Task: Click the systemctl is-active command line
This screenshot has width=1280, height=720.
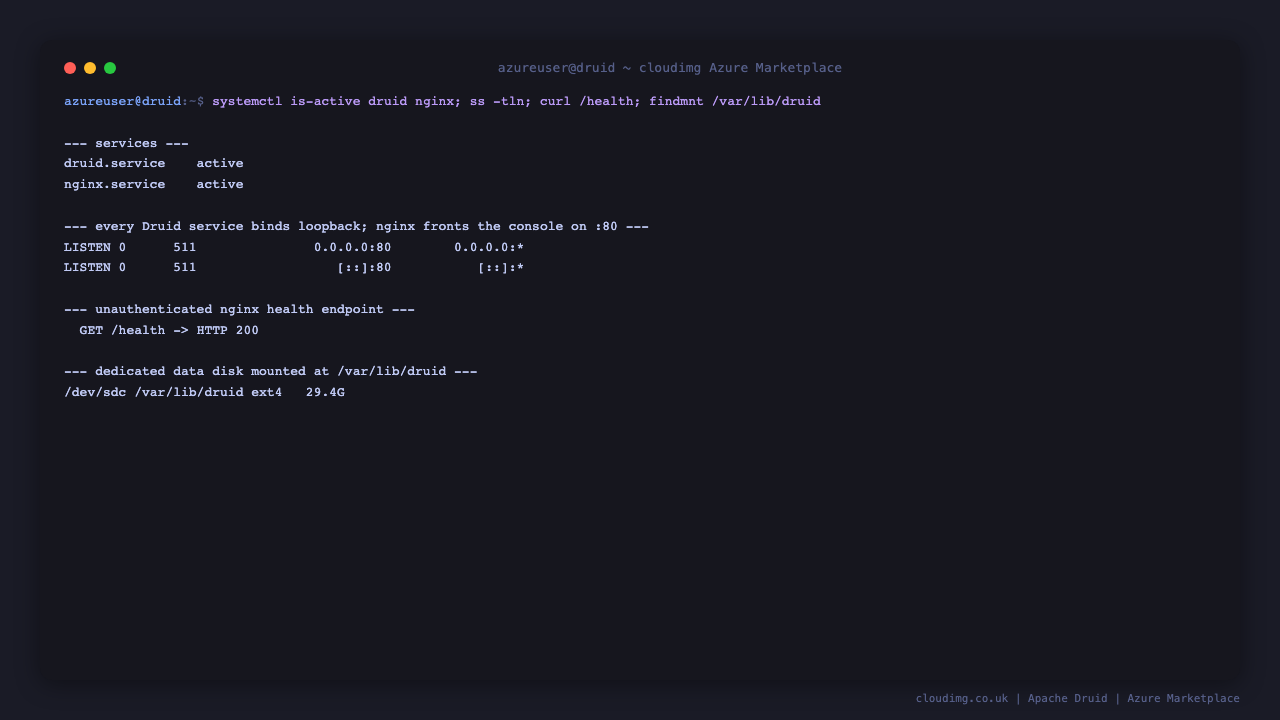Action: pos(516,101)
